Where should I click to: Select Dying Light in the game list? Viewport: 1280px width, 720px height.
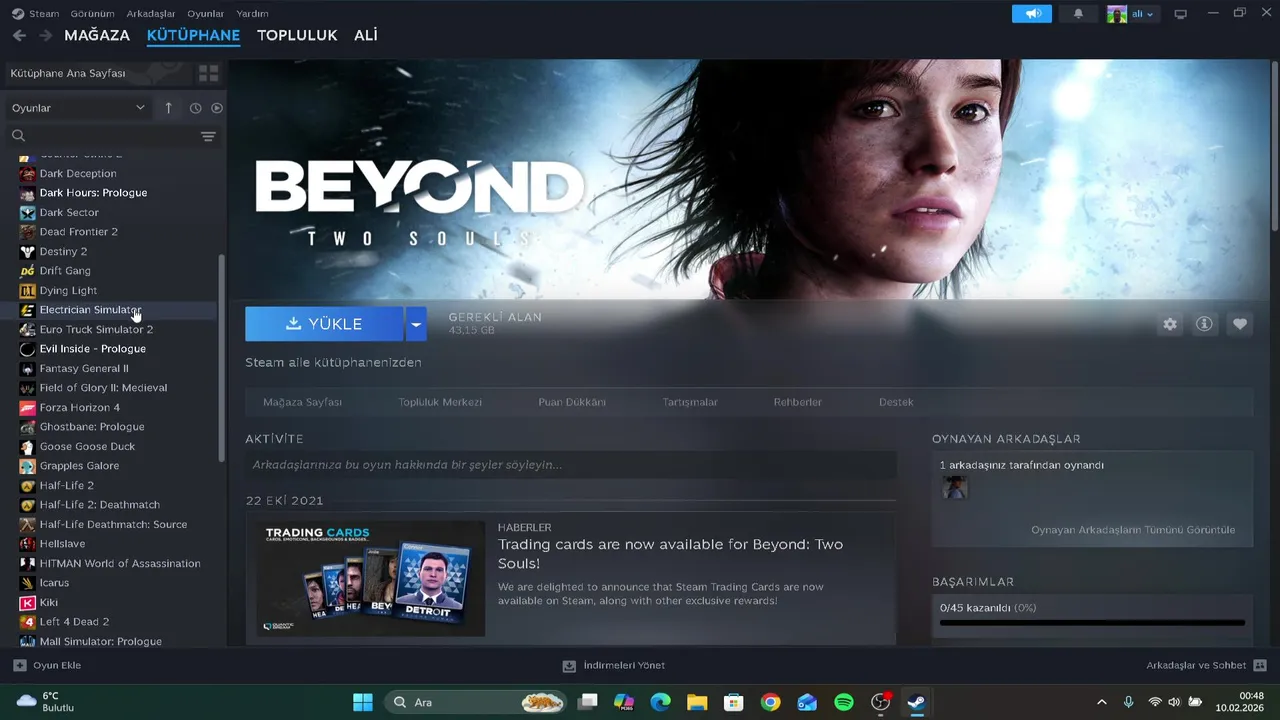[68, 290]
